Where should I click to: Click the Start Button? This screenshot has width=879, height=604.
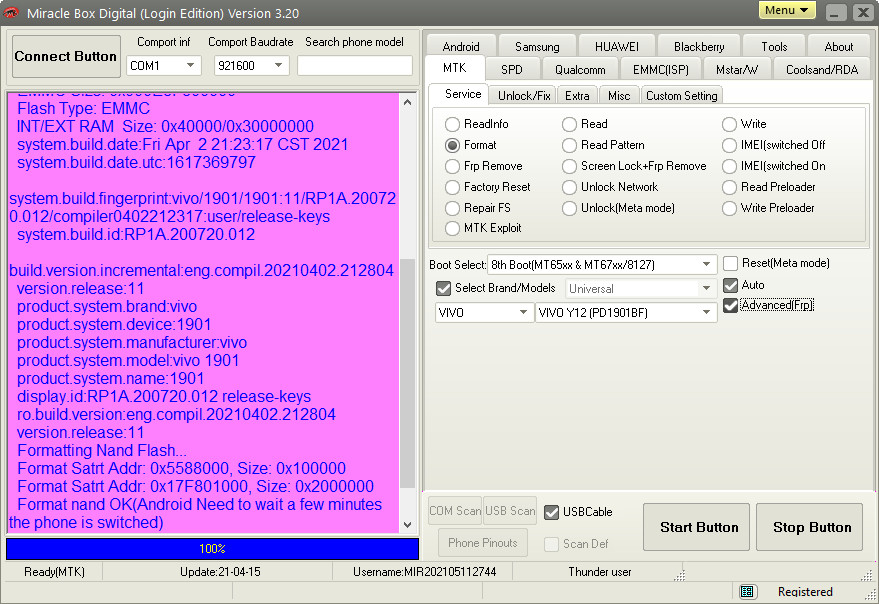coord(696,527)
